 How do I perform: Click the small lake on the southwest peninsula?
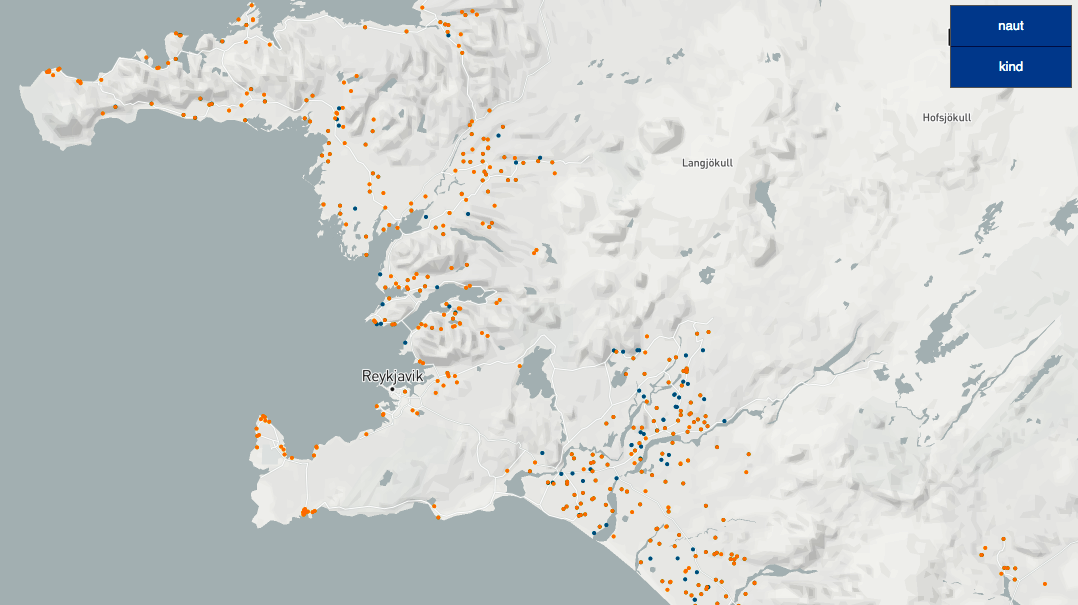coord(387,478)
